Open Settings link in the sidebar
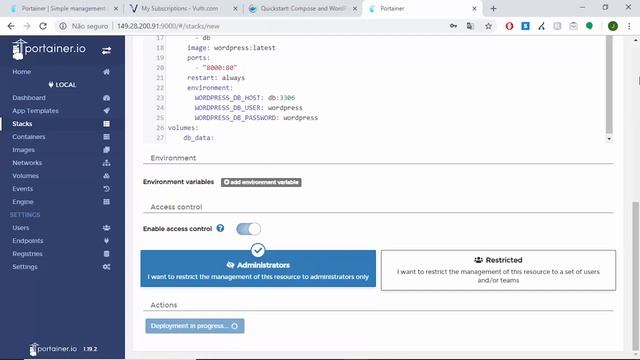This screenshot has height=360, width=640. click(24, 267)
